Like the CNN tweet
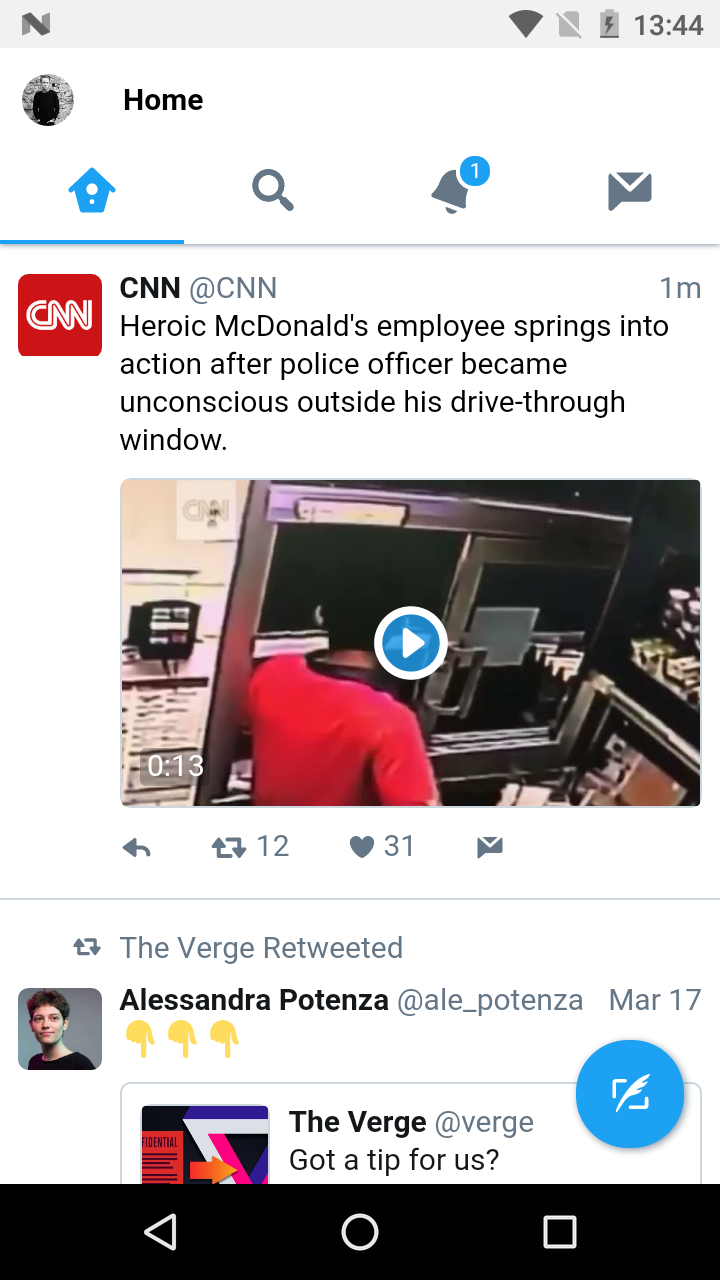This screenshot has width=720, height=1280. [382, 847]
